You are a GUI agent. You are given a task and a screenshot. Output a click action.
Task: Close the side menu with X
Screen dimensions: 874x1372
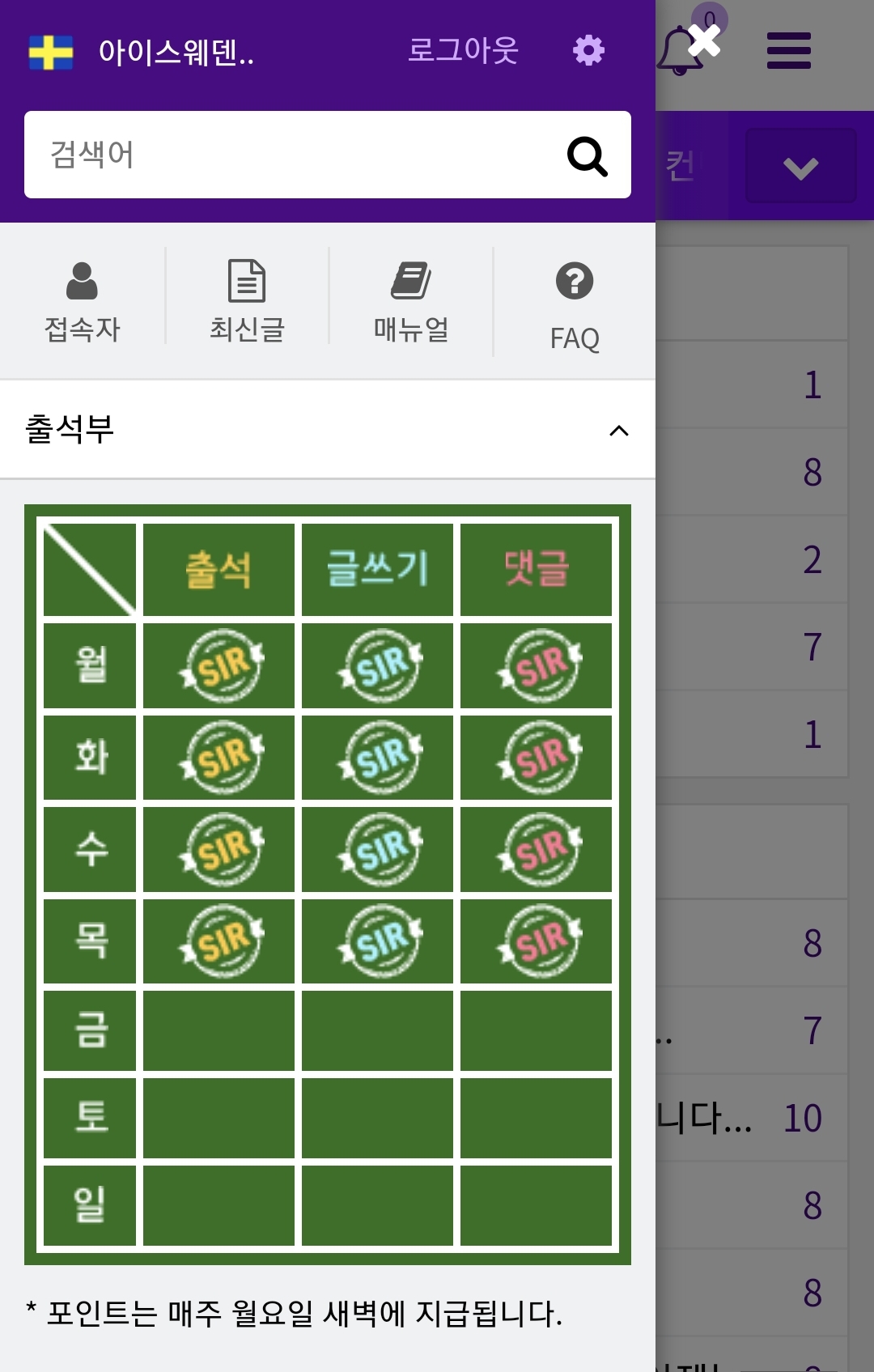pyautogui.click(x=704, y=40)
